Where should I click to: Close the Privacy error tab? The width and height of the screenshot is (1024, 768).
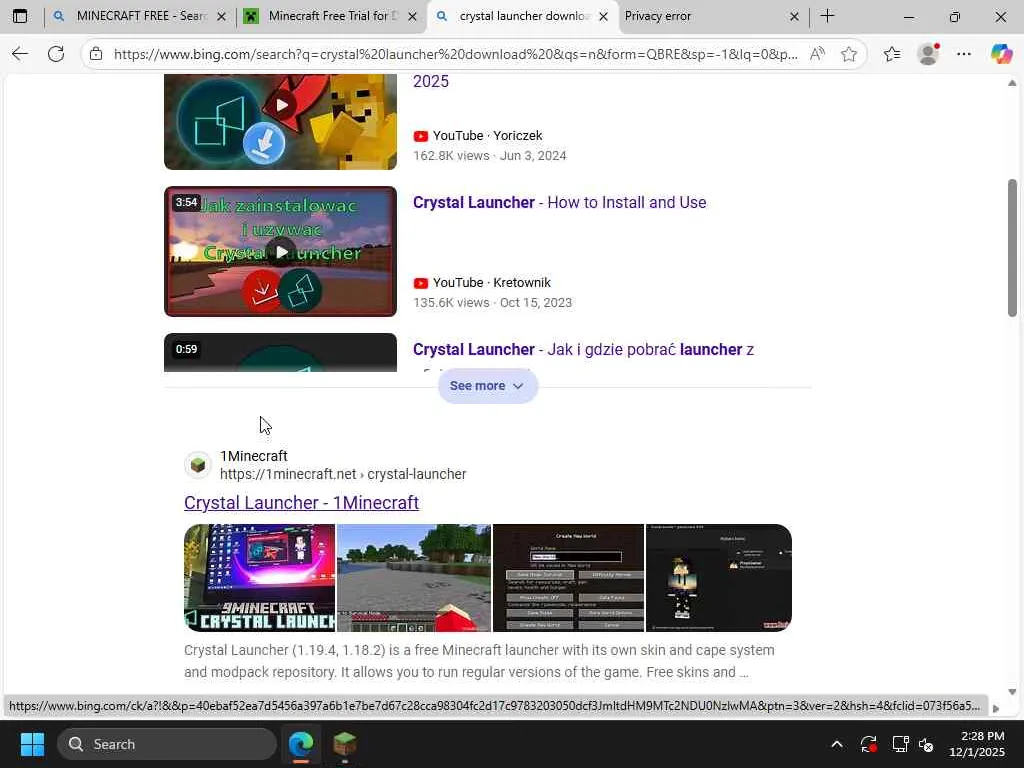point(794,17)
